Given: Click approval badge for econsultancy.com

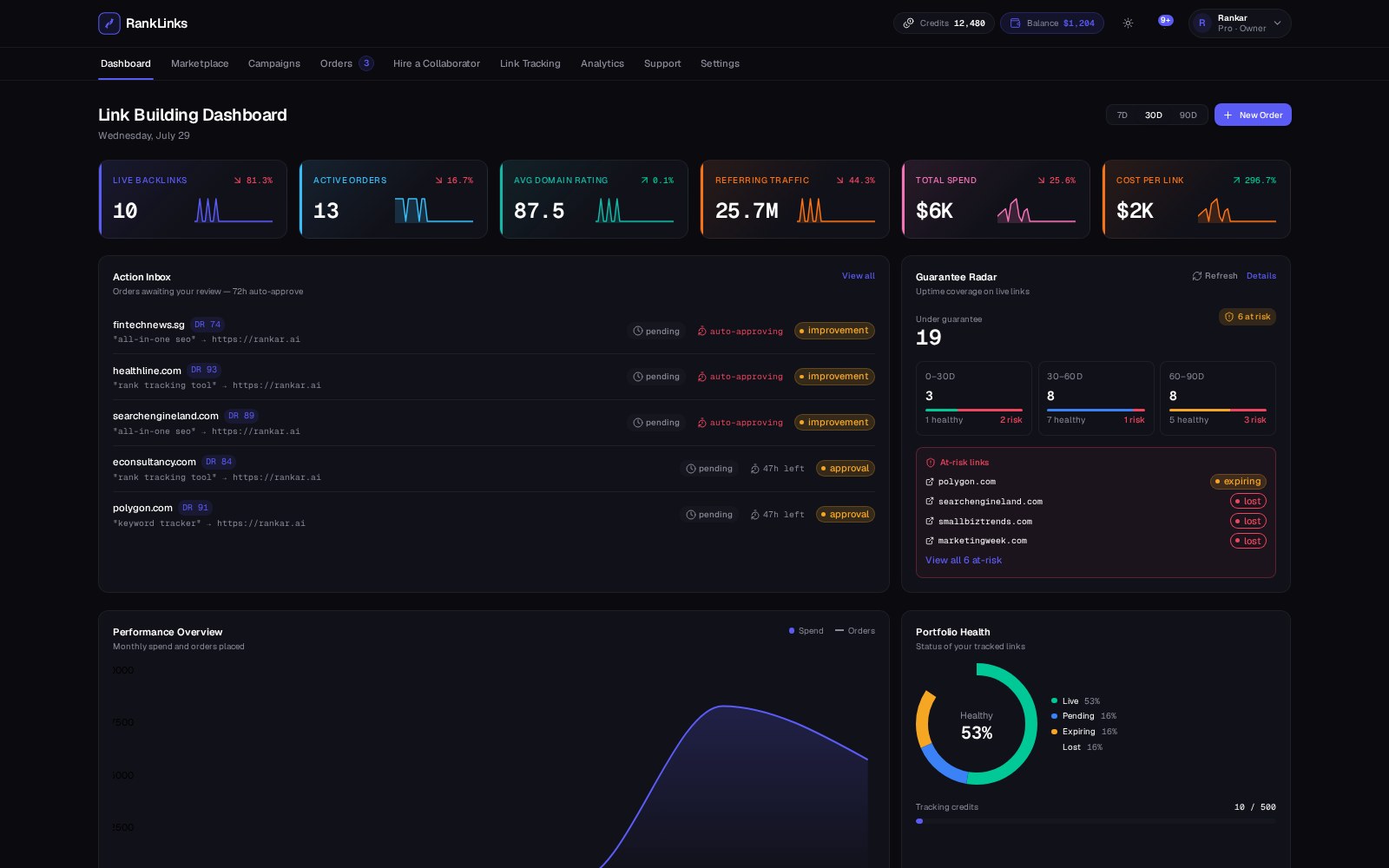Looking at the screenshot, I should click(846, 469).
